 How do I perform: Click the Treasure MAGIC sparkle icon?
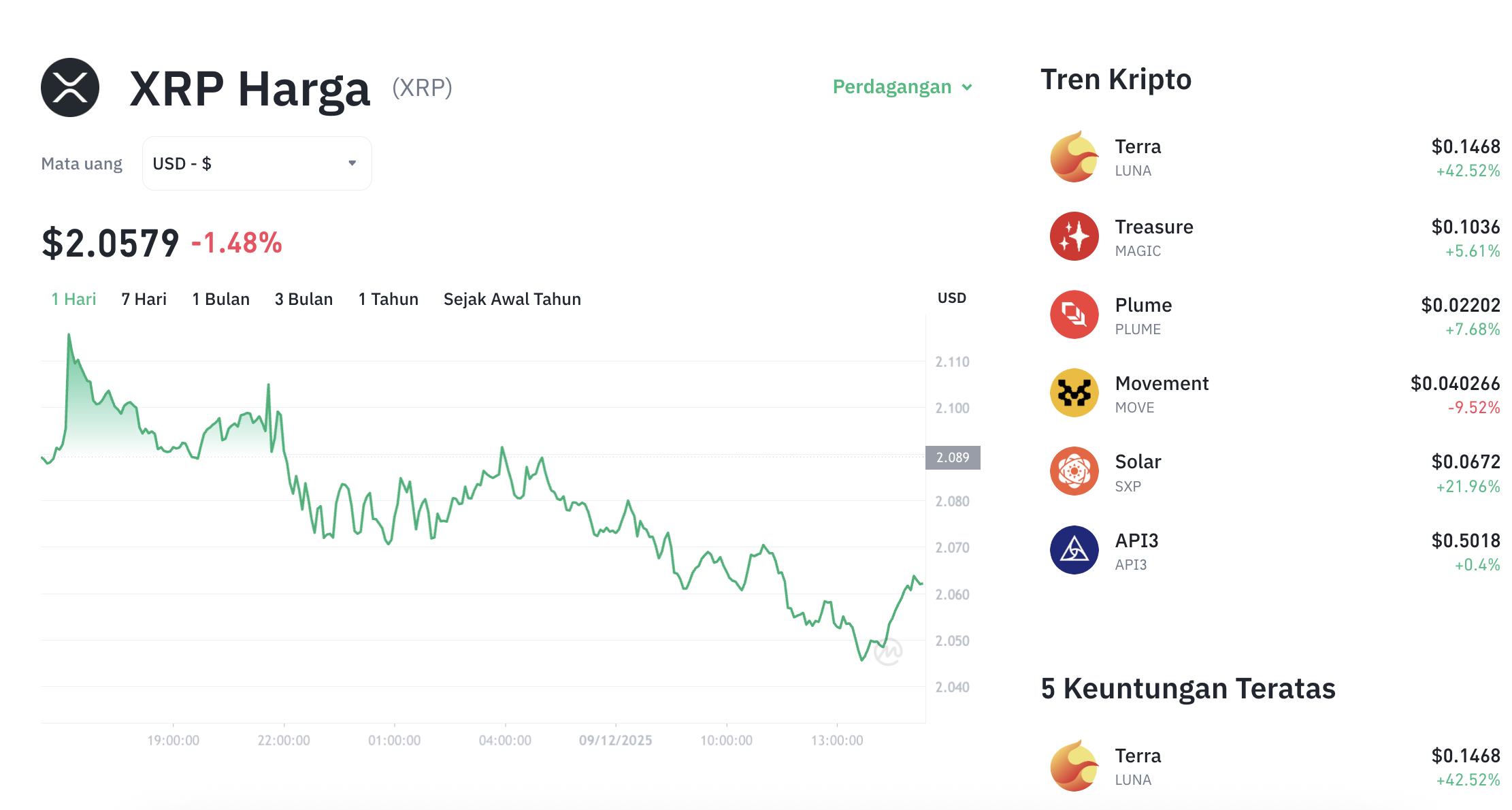(1074, 236)
